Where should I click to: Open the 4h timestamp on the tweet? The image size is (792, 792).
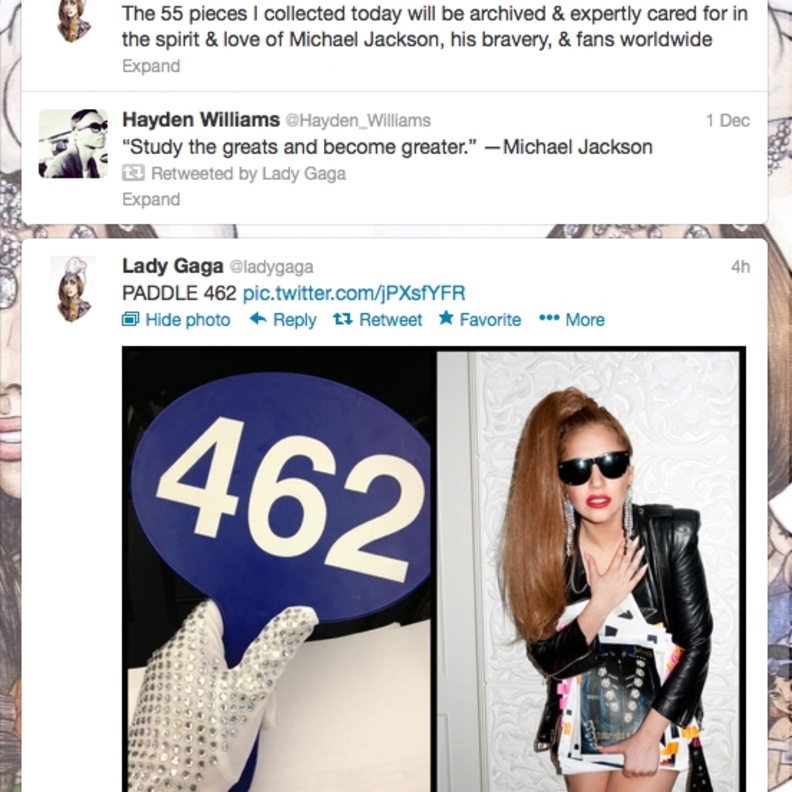[740, 267]
